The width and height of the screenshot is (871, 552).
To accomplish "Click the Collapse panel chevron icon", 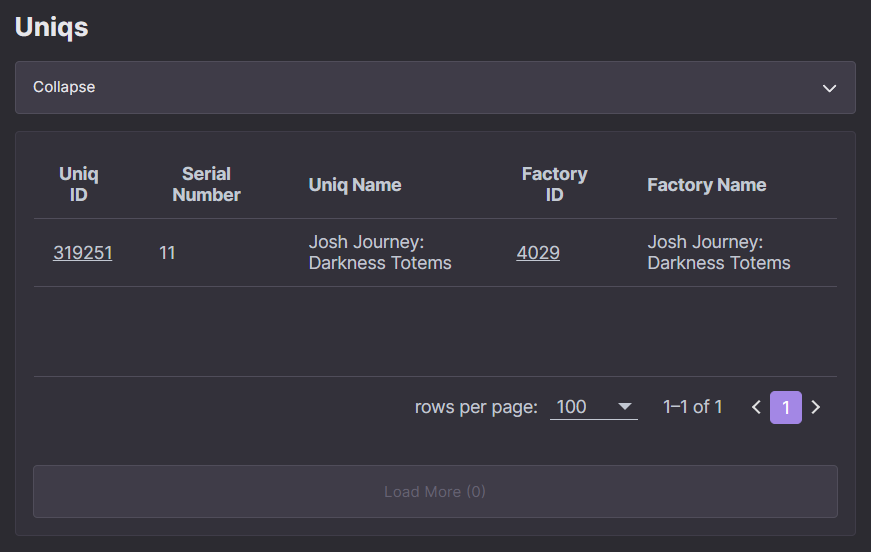I will [829, 88].
